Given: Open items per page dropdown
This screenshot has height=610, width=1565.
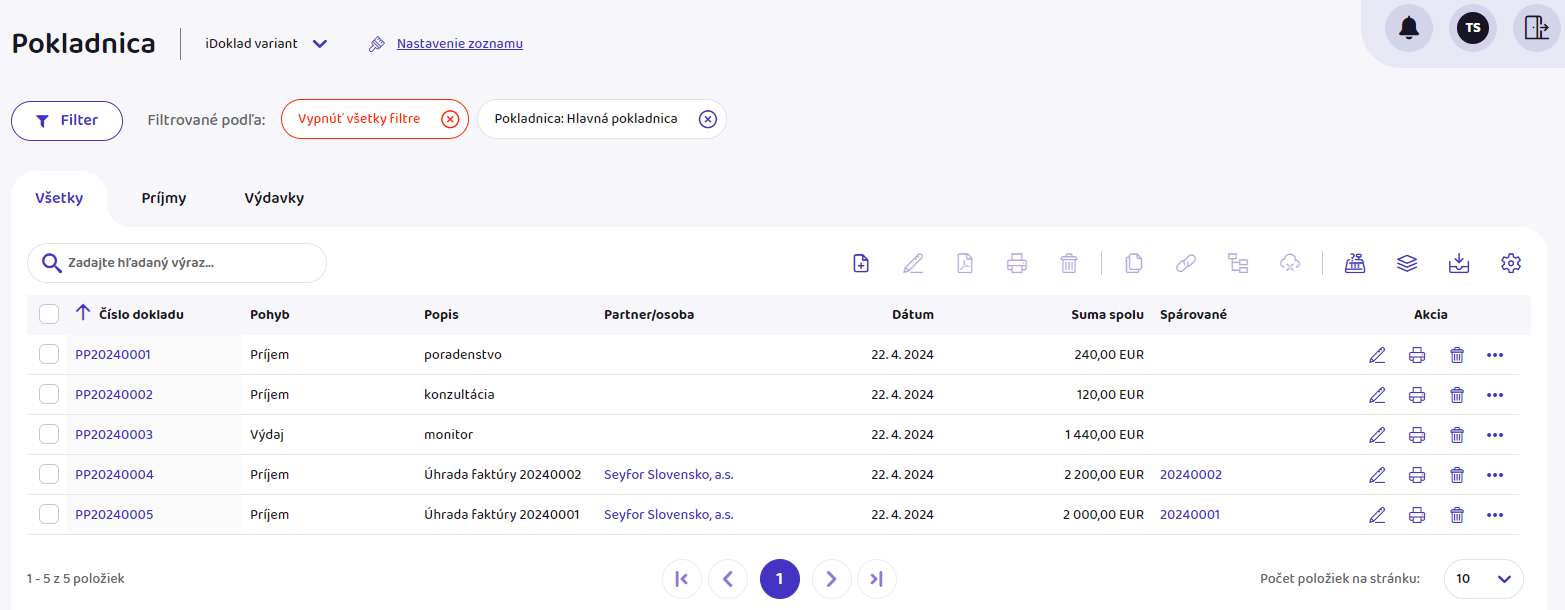Looking at the screenshot, I should tap(1483, 579).
